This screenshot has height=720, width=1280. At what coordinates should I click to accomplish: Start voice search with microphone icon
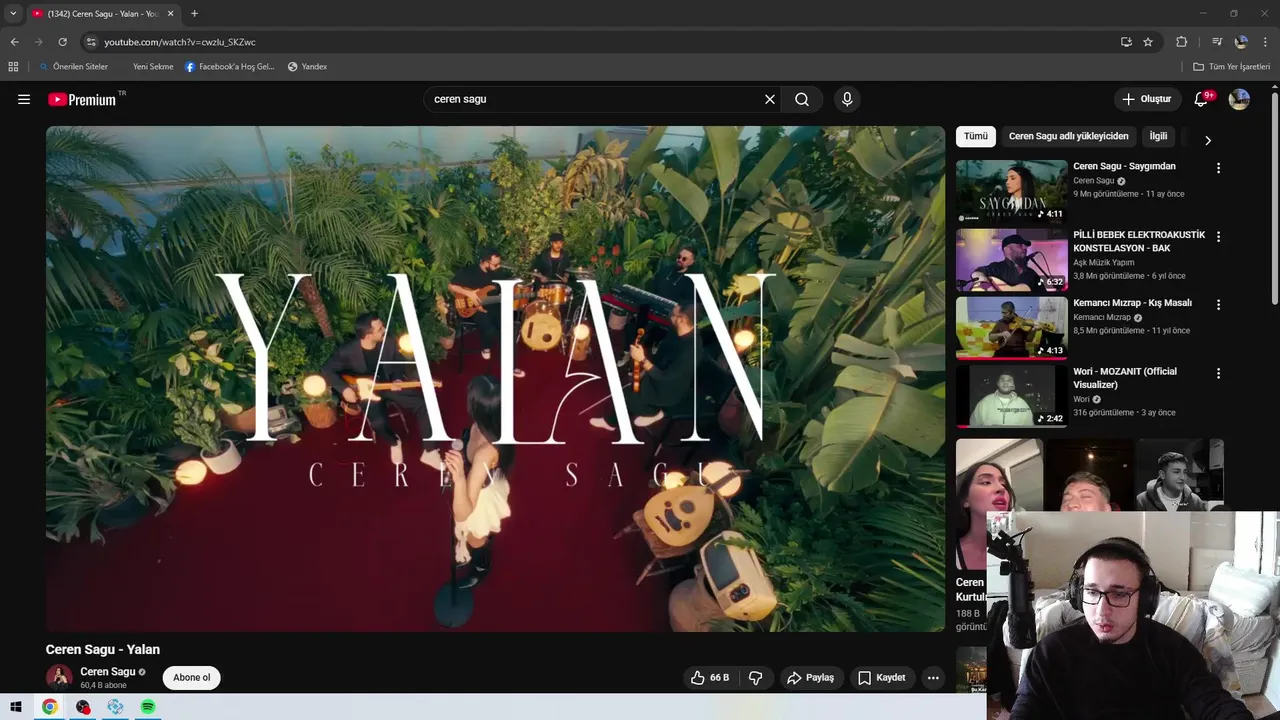coord(847,99)
